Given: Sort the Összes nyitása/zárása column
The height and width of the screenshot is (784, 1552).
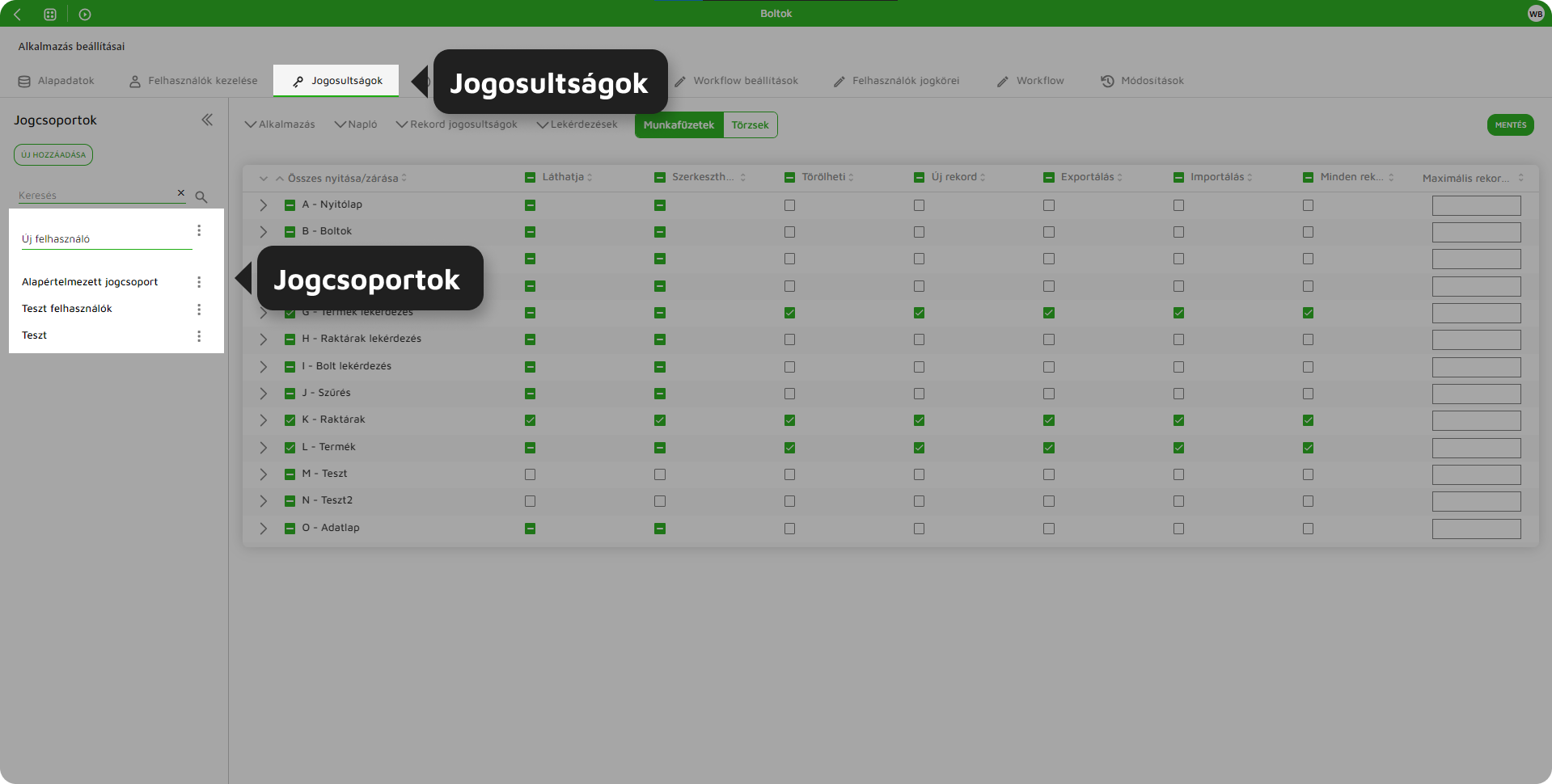Looking at the screenshot, I should click(x=404, y=178).
